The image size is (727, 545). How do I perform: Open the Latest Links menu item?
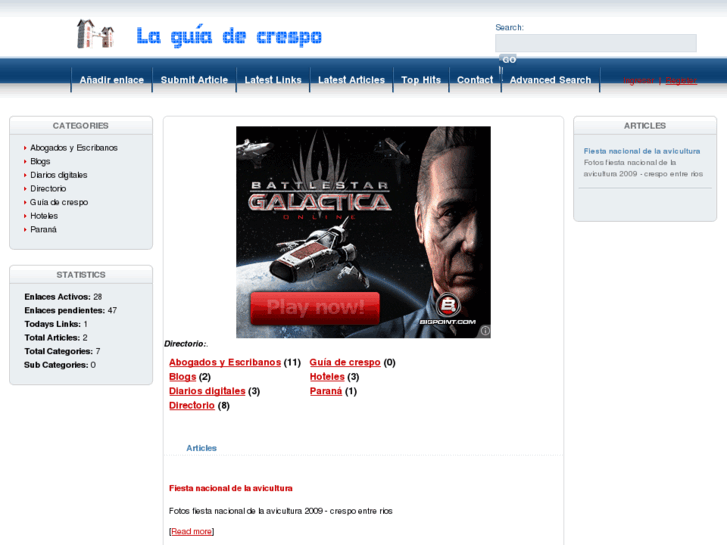click(273, 80)
